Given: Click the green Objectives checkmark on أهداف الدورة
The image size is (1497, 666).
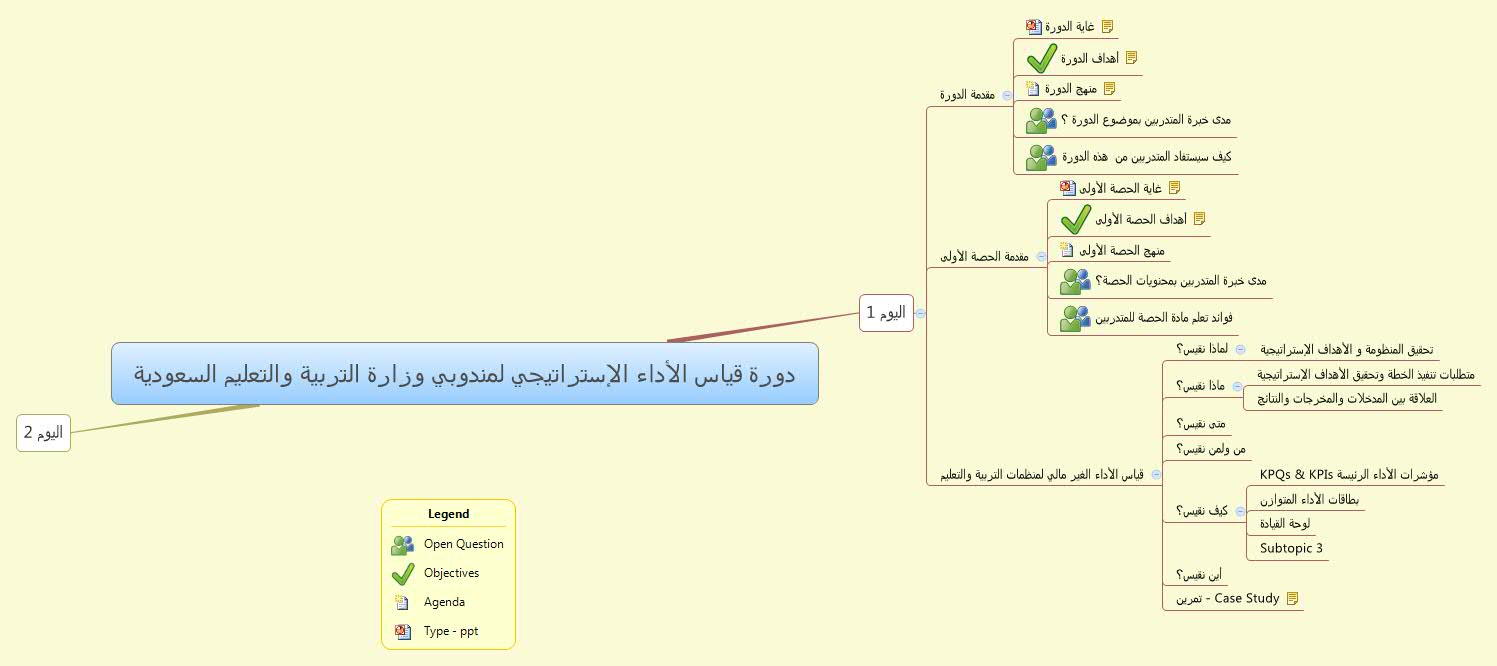Looking at the screenshot, I should click(x=1041, y=58).
